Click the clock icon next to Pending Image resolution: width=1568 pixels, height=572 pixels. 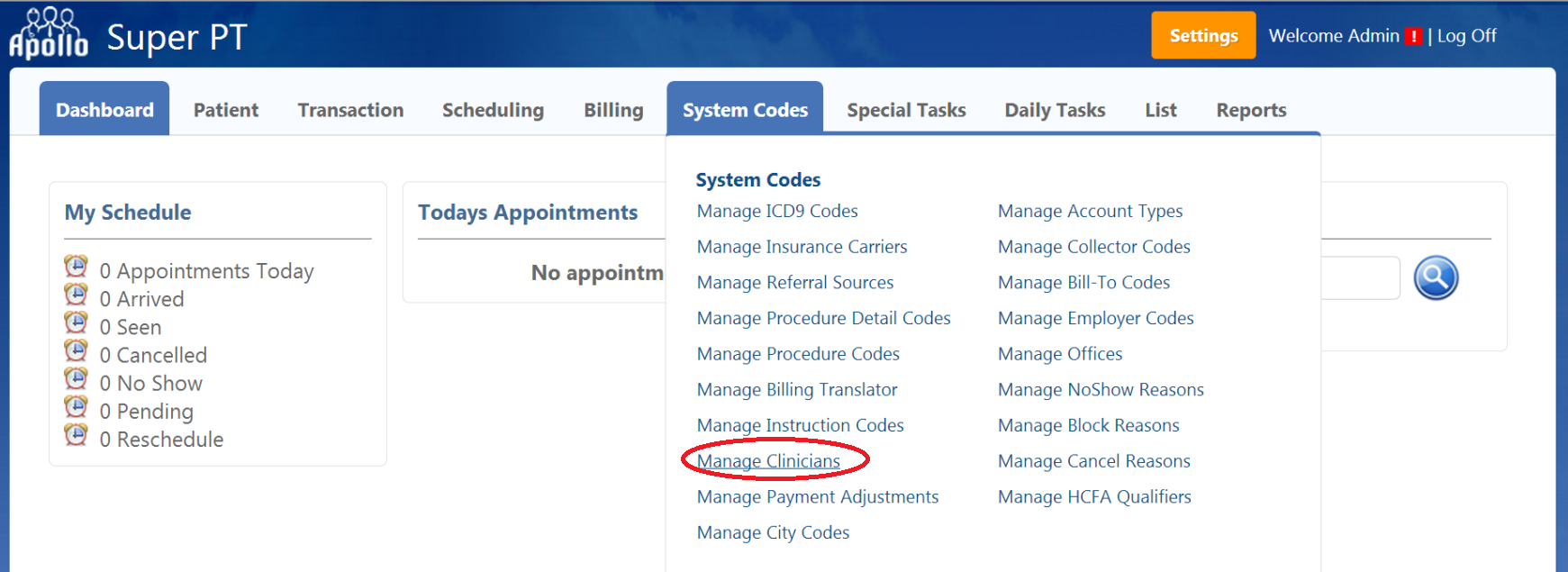(77, 407)
